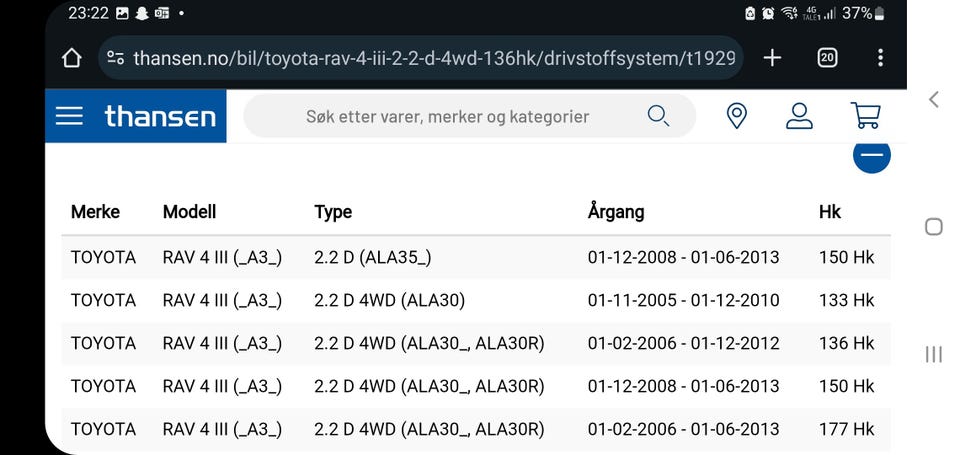Screen dimensions: 960x455
Task: Open the thansen hamburger menu
Action: (x=69, y=116)
